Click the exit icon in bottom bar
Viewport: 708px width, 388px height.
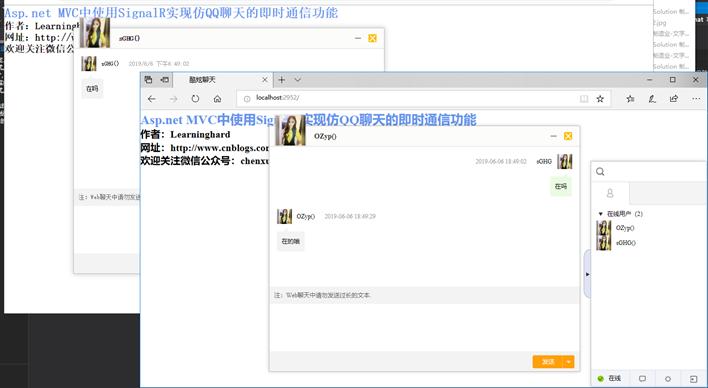(693, 379)
